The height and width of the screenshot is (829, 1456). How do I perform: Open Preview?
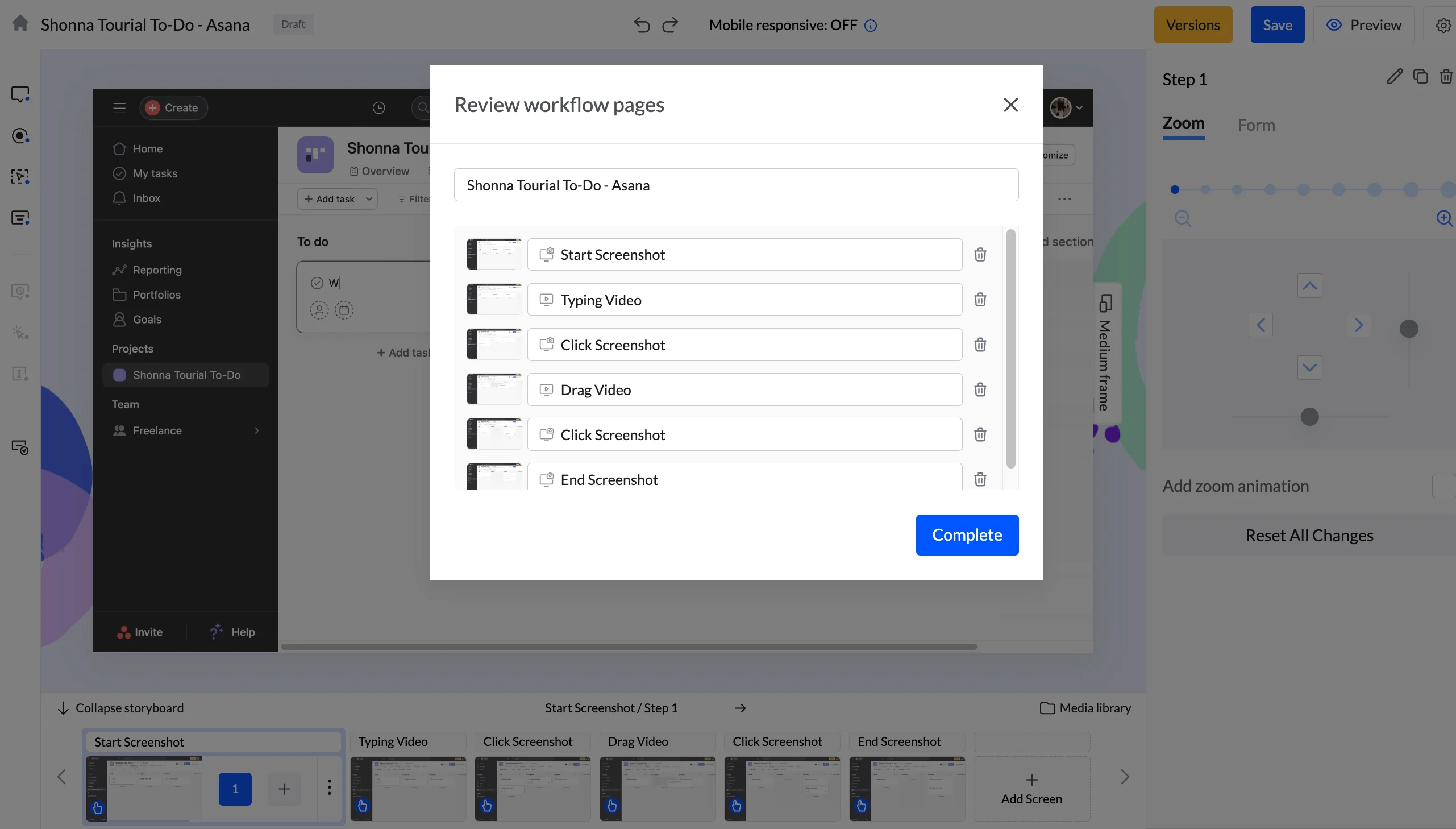[x=1363, y=25]
